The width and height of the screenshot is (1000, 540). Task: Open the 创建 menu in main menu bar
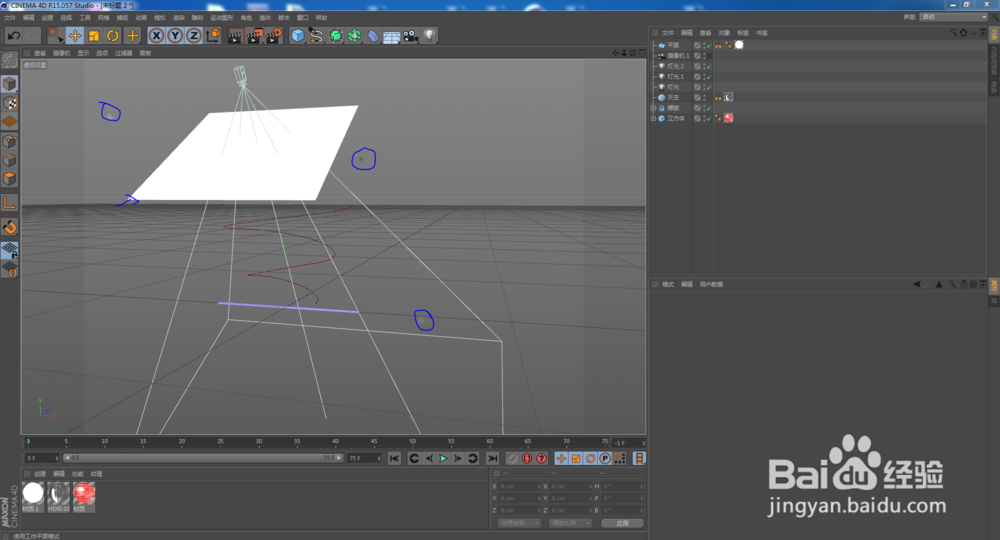pyautogui.click(x=47, y=18)
